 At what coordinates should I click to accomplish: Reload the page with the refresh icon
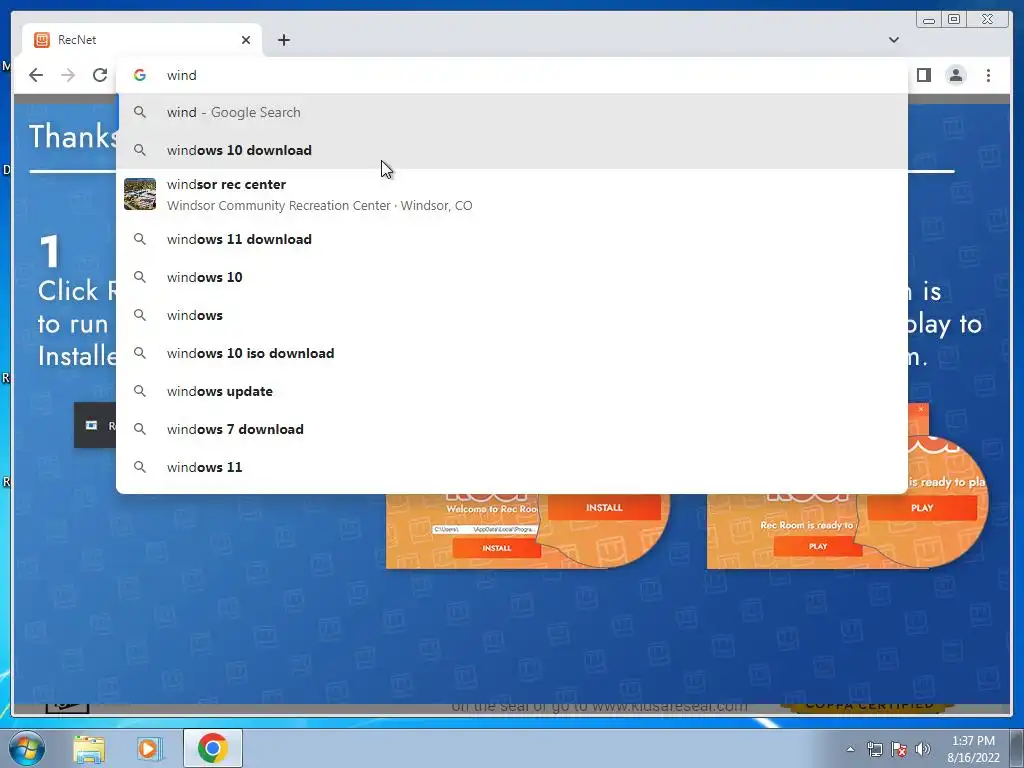(100, 75)
